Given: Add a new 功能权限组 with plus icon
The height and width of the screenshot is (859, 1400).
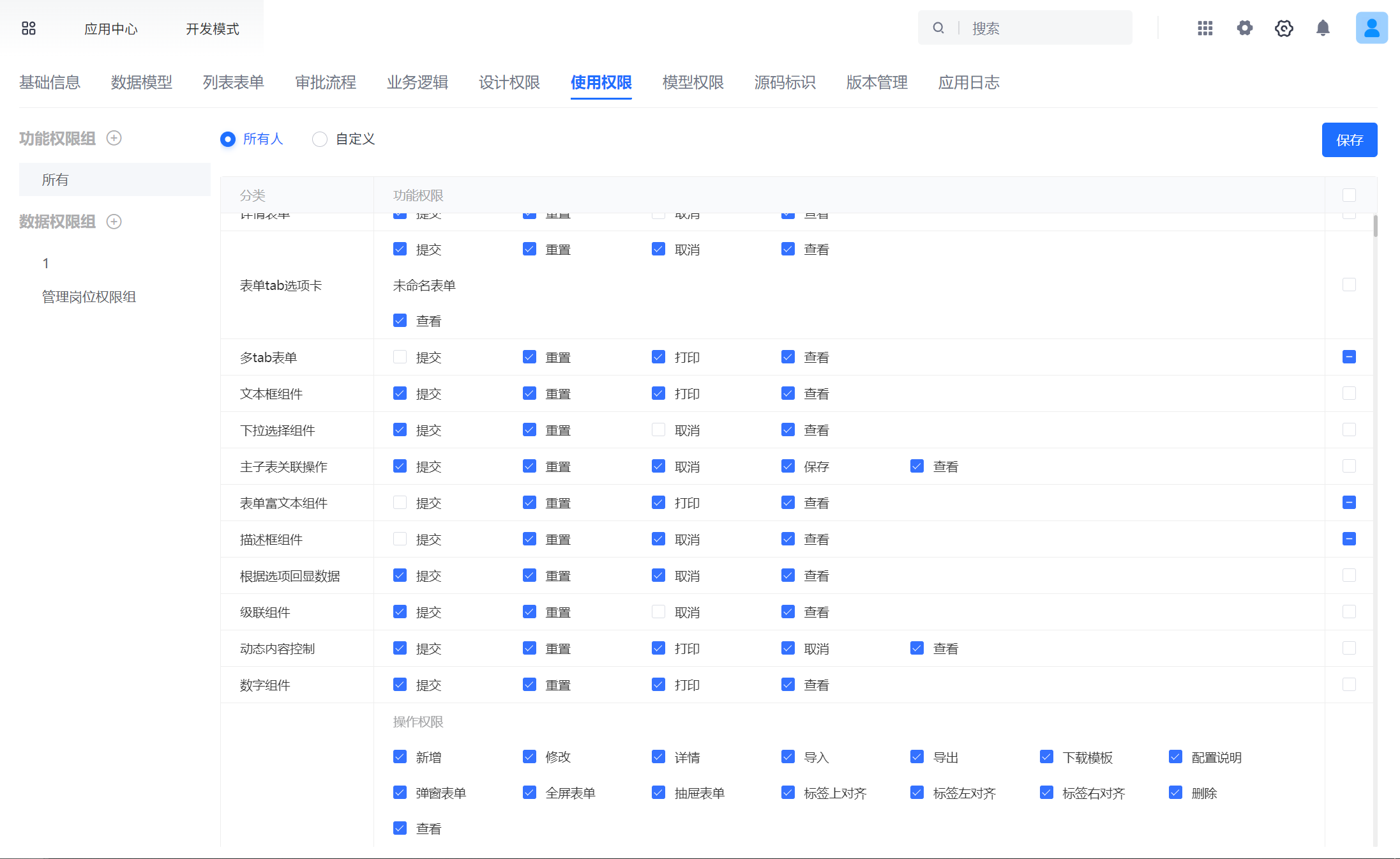Looking at the screenshot, I should tap(114, 138).
